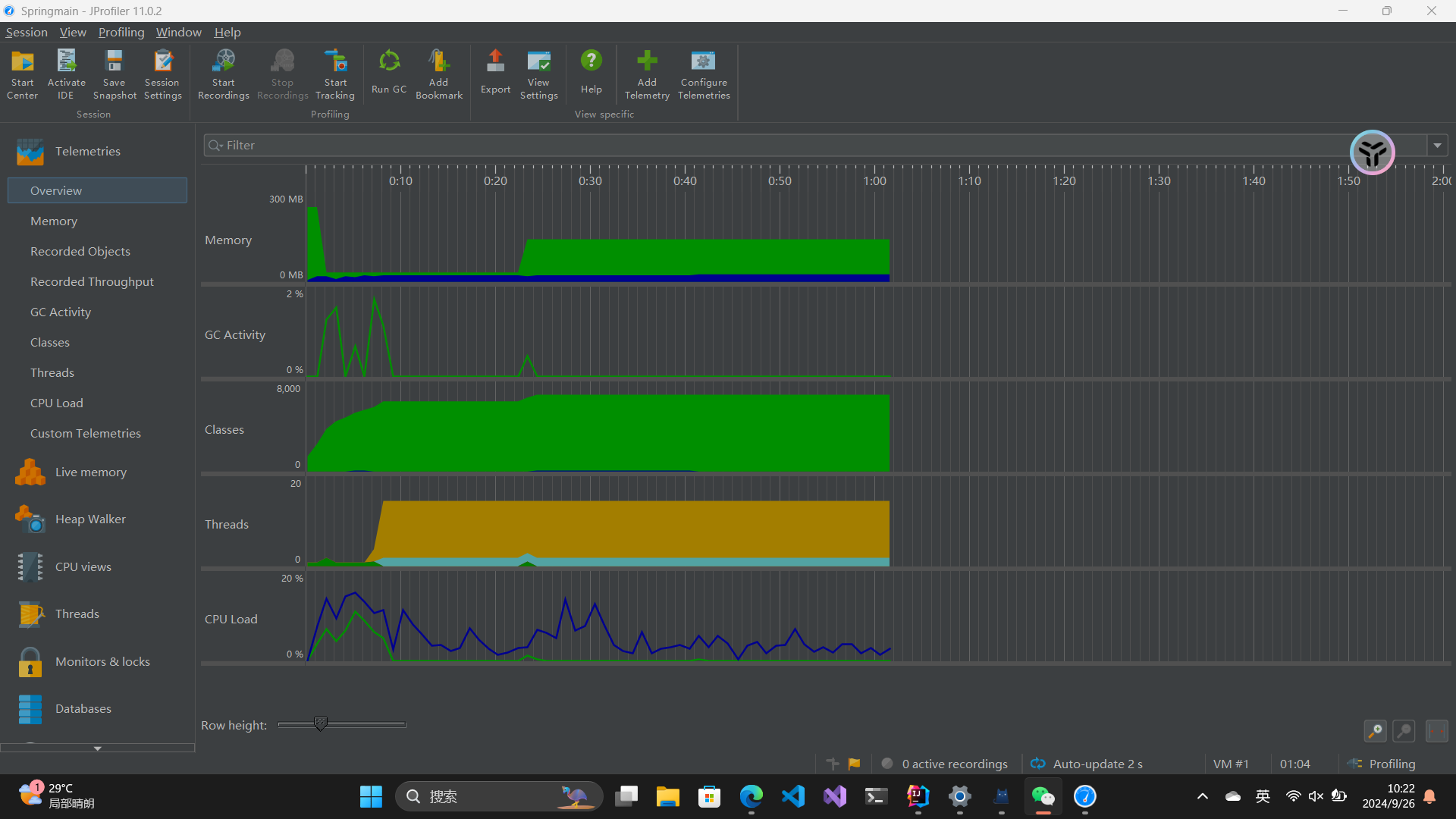Open the Profiling menu
The width and height of the screenshot is (1456, 819).
[121, 32]
